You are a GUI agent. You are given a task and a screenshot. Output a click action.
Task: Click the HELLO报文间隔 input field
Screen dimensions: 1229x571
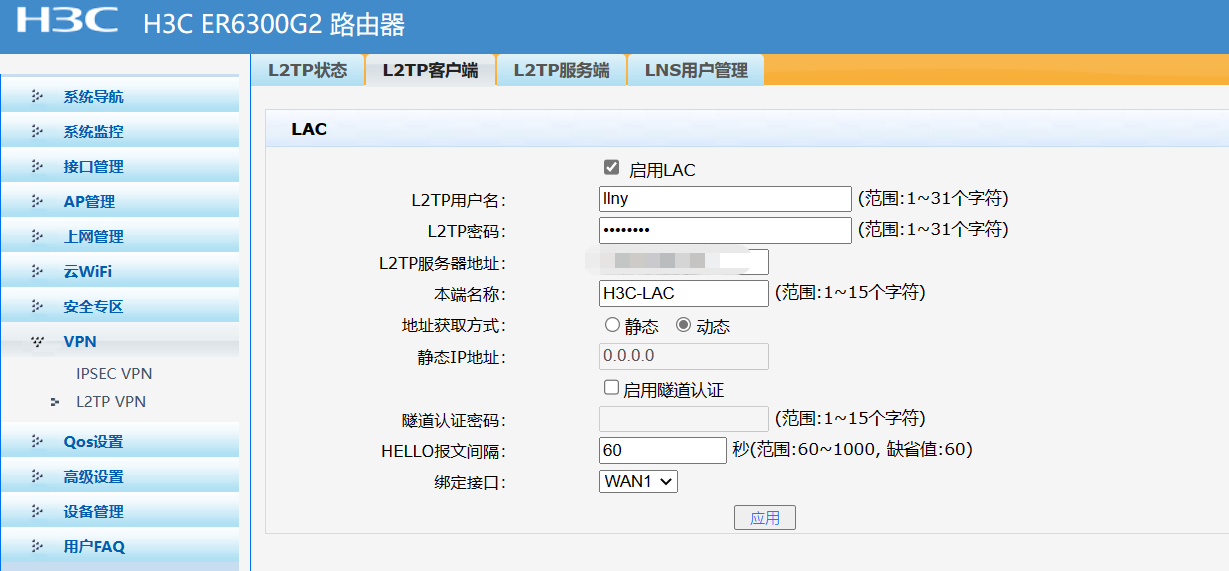point(663,450)
